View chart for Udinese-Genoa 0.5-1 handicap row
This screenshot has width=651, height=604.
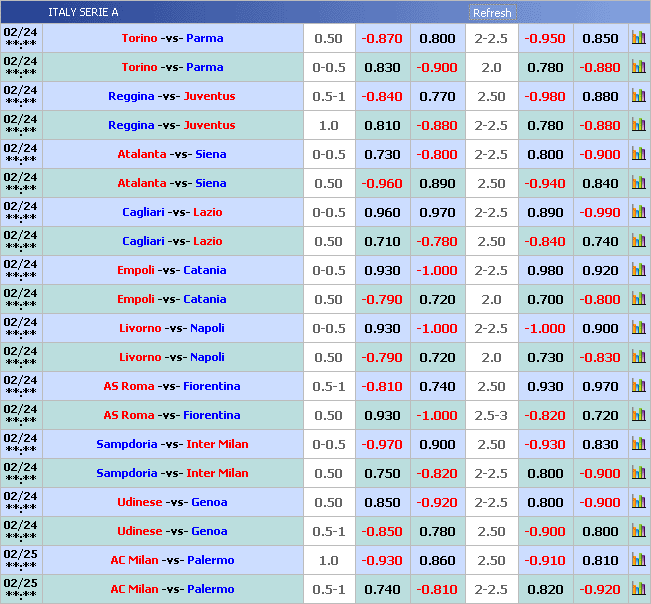click(x=638, y=532)
